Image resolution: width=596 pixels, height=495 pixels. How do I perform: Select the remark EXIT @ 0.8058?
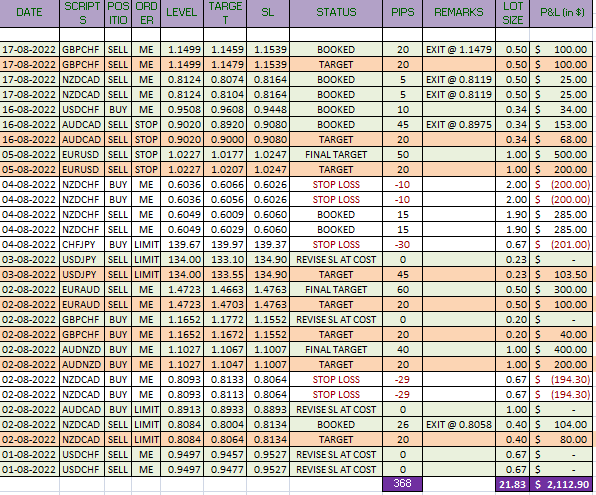click(459, 425)
